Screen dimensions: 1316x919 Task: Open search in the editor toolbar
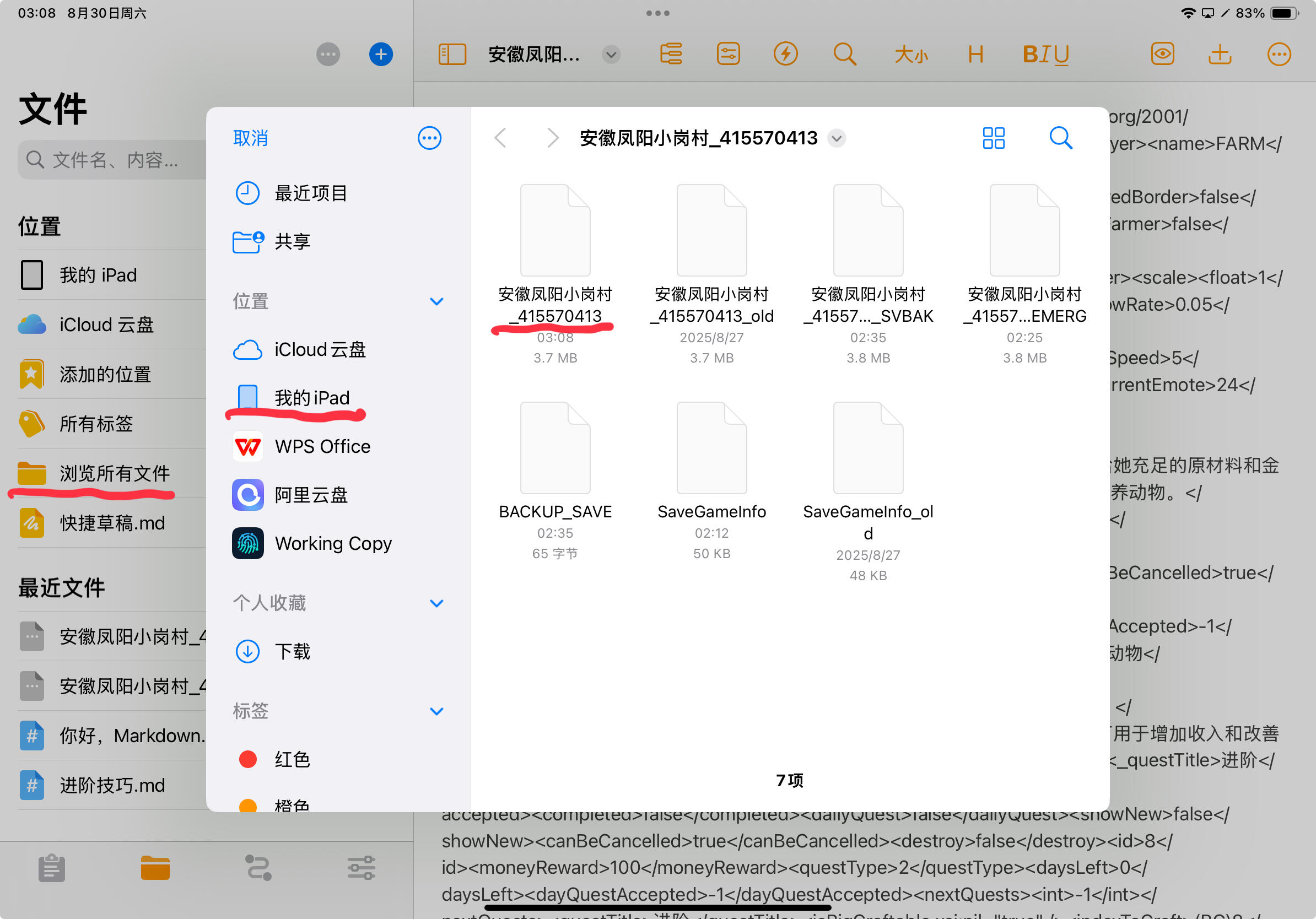(844, 55)
